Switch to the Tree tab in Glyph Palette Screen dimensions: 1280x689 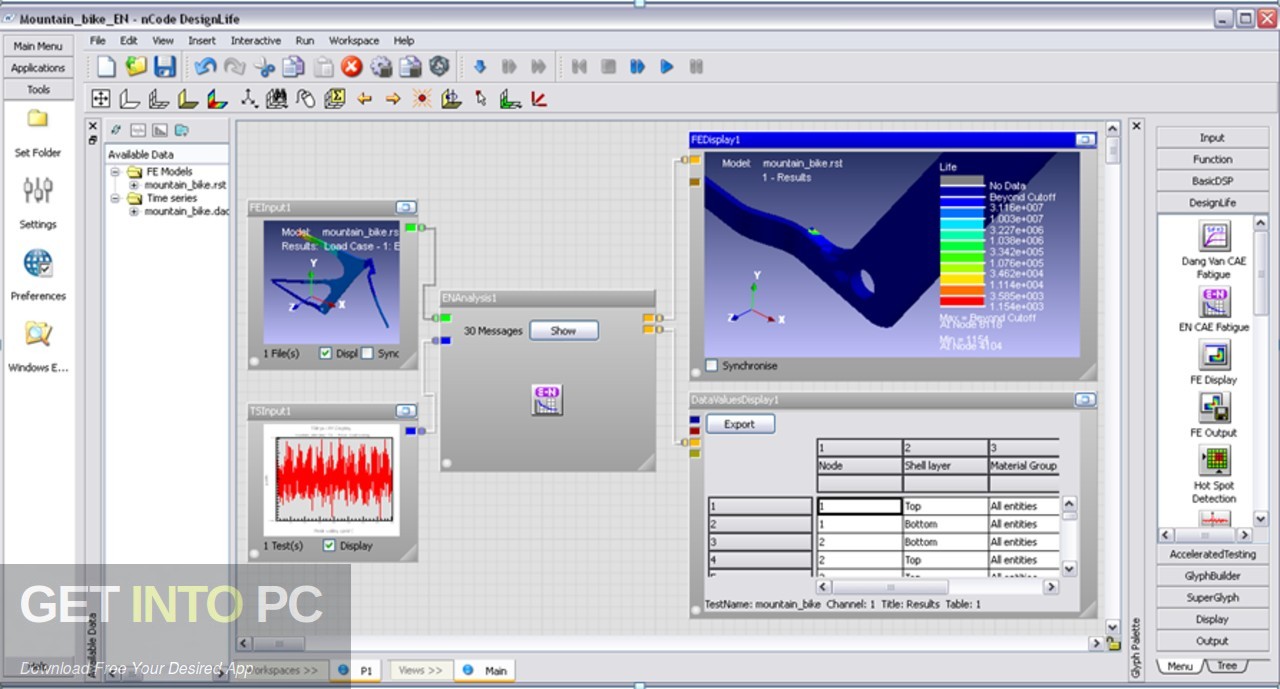coord(1226,666)
